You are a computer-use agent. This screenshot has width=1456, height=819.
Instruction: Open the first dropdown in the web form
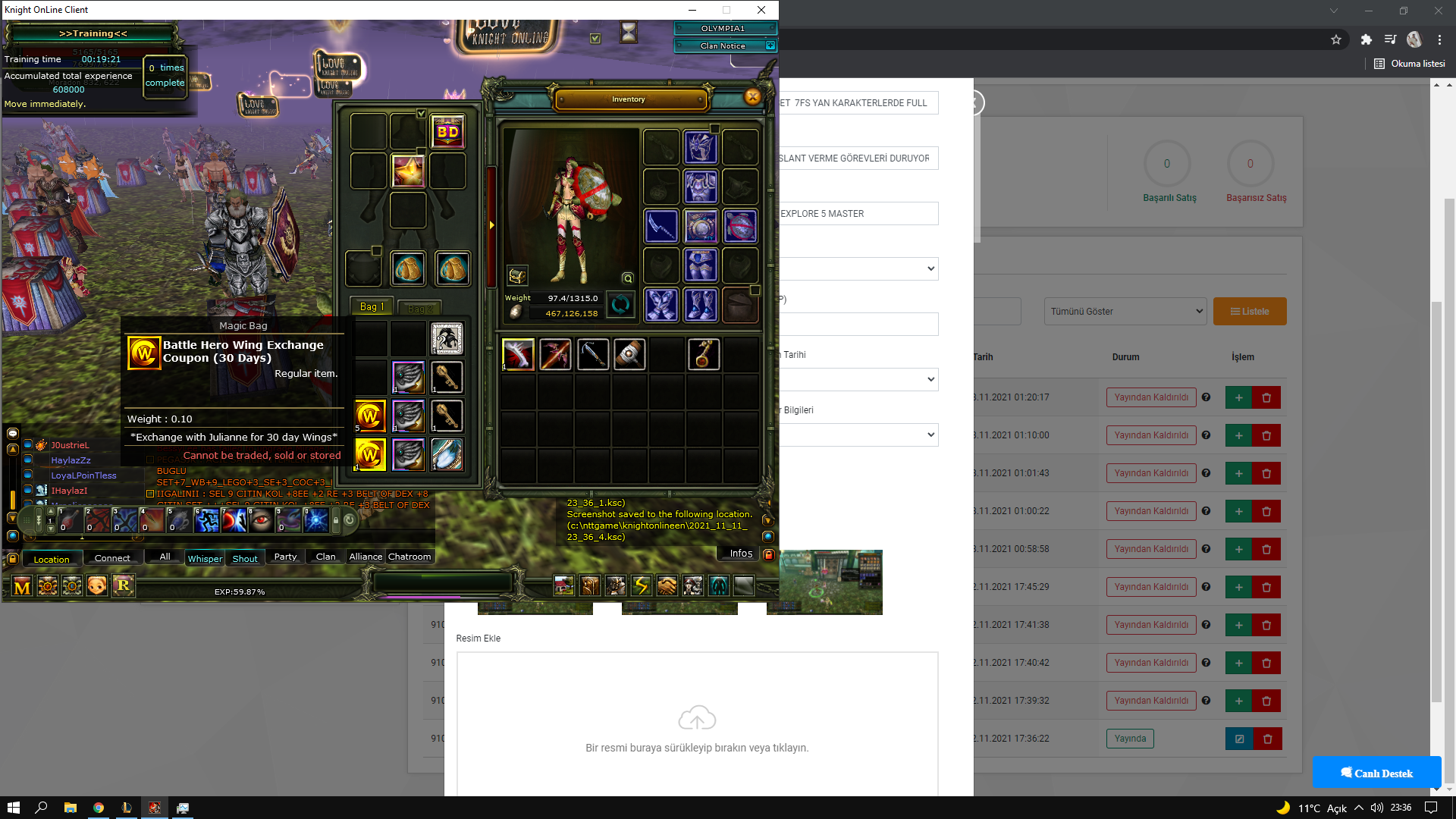[x=859, y=268]
